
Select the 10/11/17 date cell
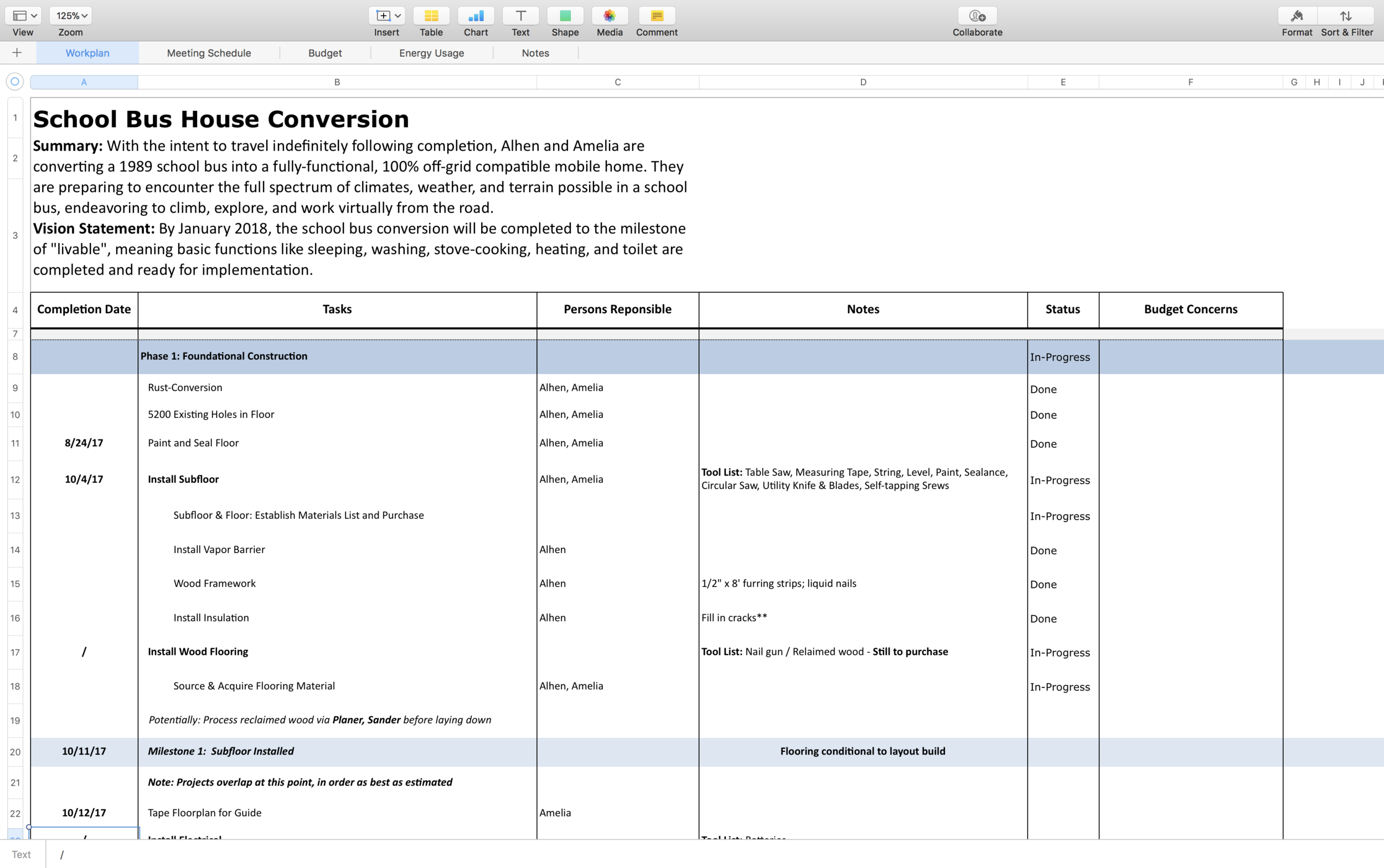point(84,751)
